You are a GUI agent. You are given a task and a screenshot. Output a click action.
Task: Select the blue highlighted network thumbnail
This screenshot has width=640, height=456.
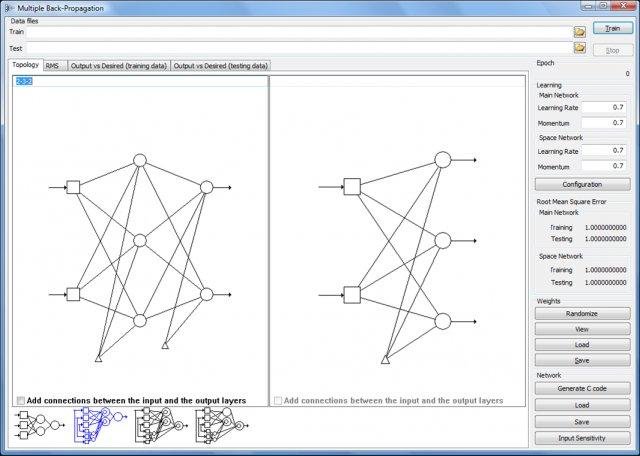point(100,425)
